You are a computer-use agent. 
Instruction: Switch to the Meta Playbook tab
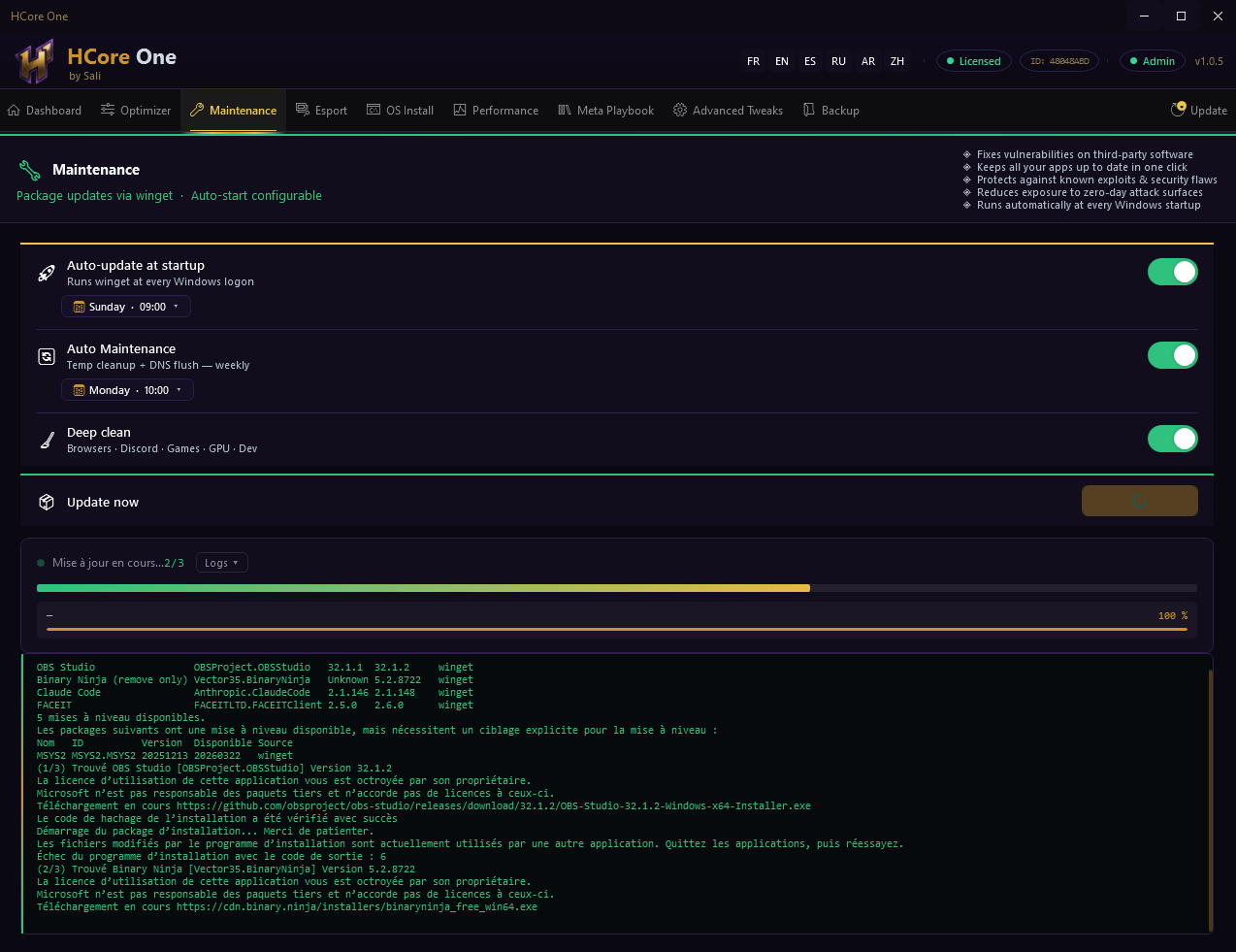point(605,111)
